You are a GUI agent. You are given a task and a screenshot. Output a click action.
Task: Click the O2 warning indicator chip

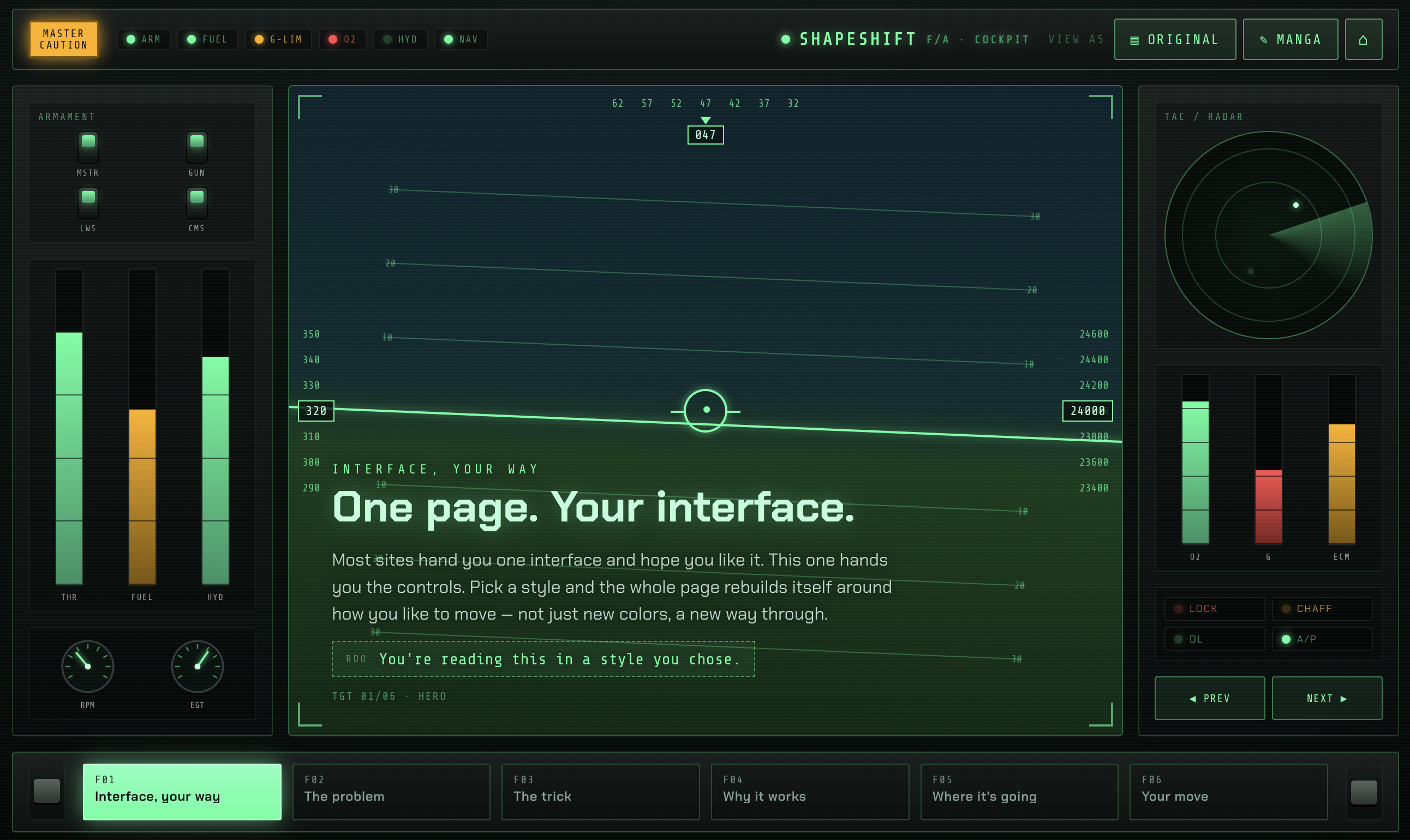click(342, 39)
